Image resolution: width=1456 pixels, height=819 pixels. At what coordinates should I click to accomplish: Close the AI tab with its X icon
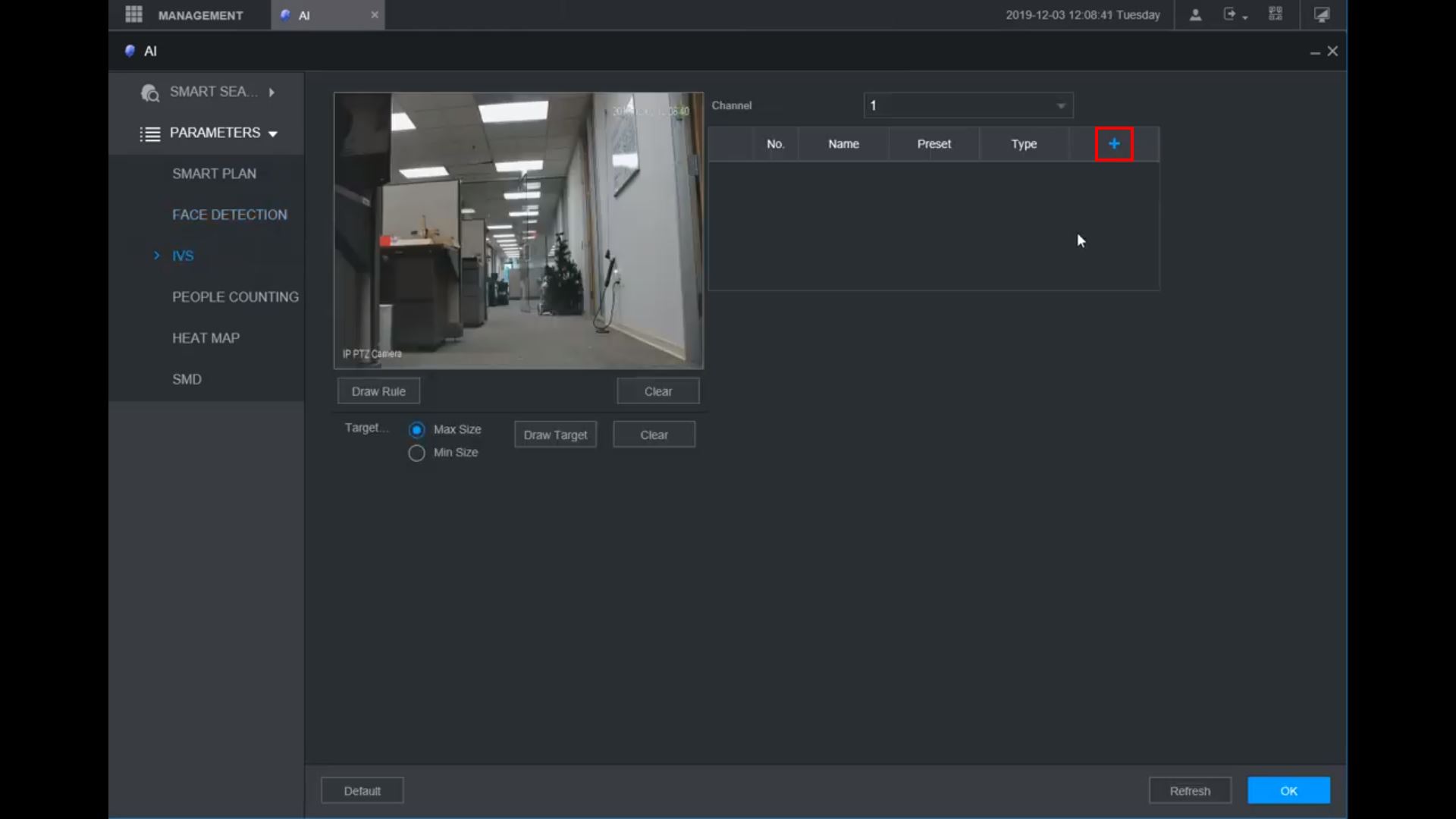(375, 15)
